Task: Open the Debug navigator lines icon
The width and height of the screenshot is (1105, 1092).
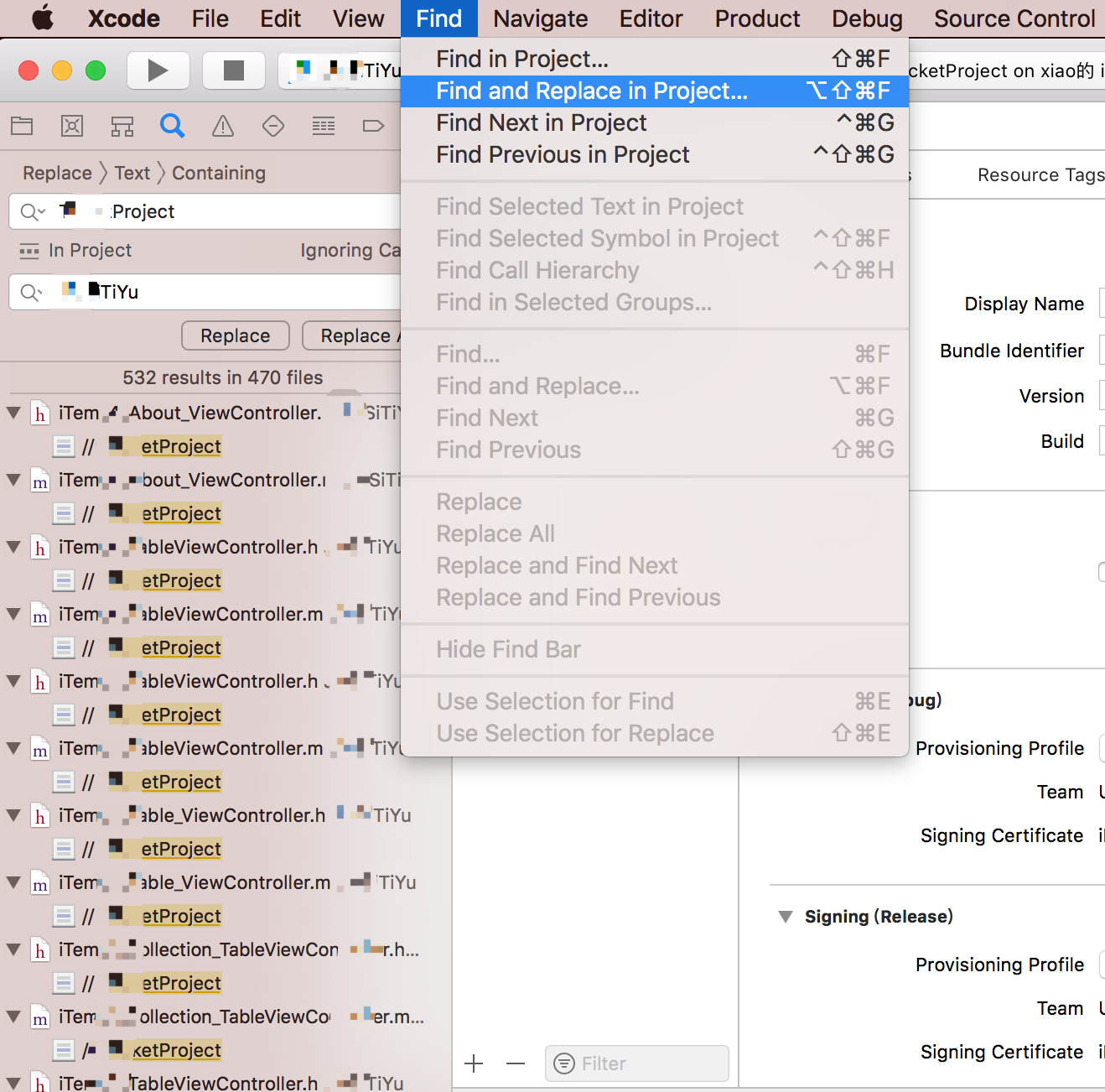Action: click(x=324, y=127)
